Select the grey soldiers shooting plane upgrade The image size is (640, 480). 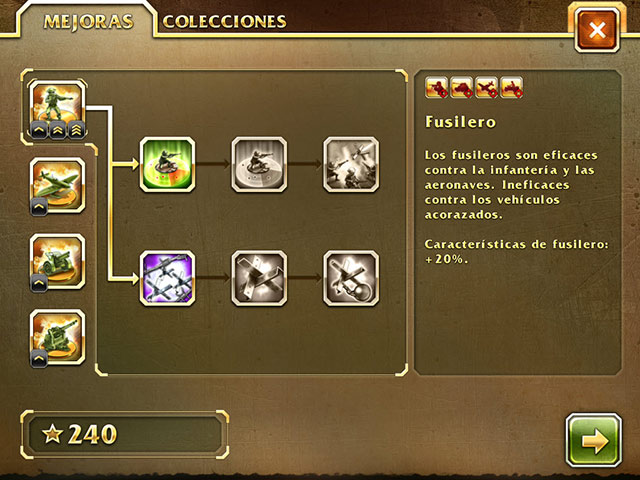pos(351,164)
